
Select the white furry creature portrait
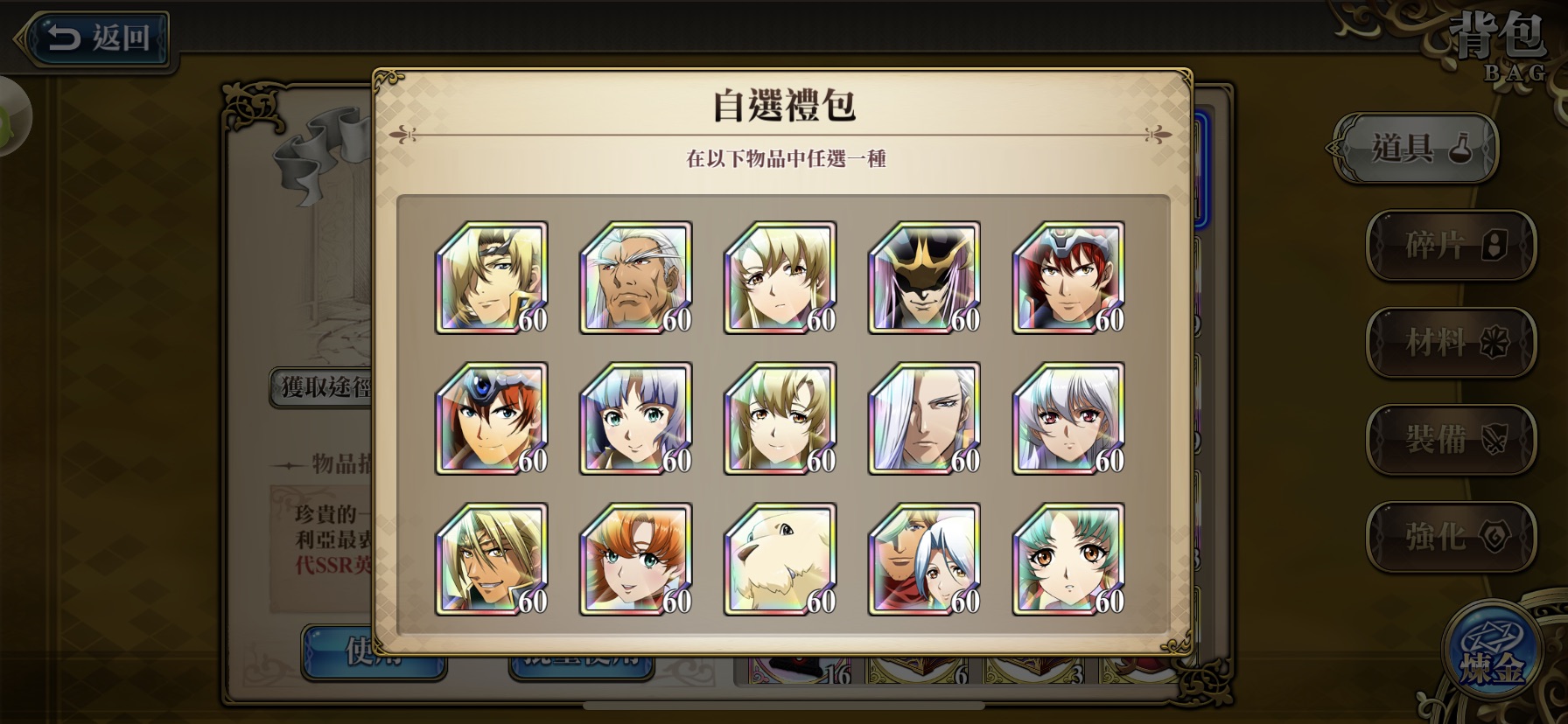pyautogui.click(x=780, y=559)
